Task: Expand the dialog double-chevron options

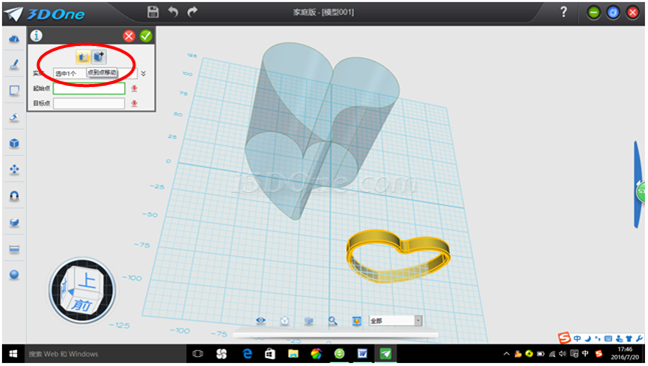Action: tap(143, 74)
